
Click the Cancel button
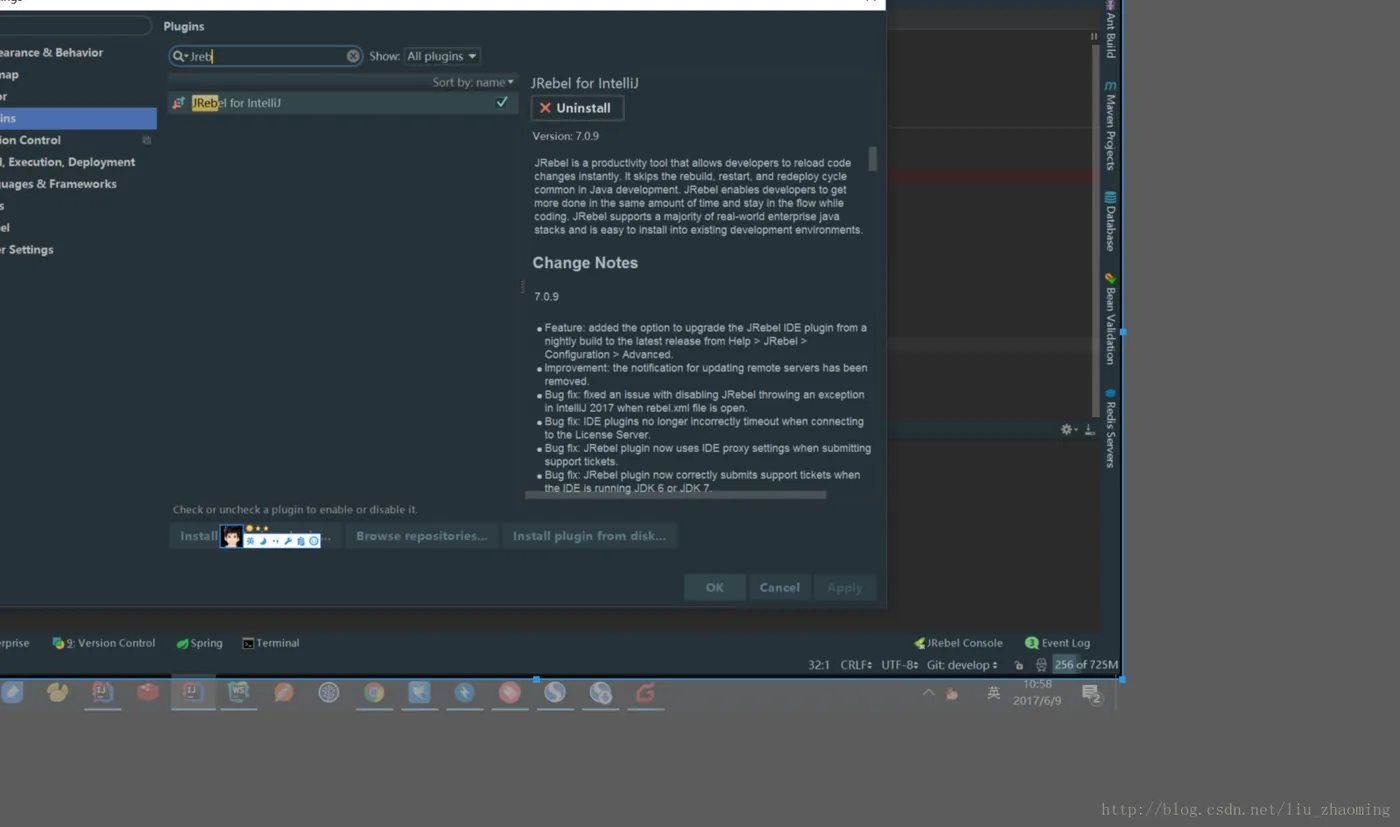pyautogui.click(x=779, y=588)
